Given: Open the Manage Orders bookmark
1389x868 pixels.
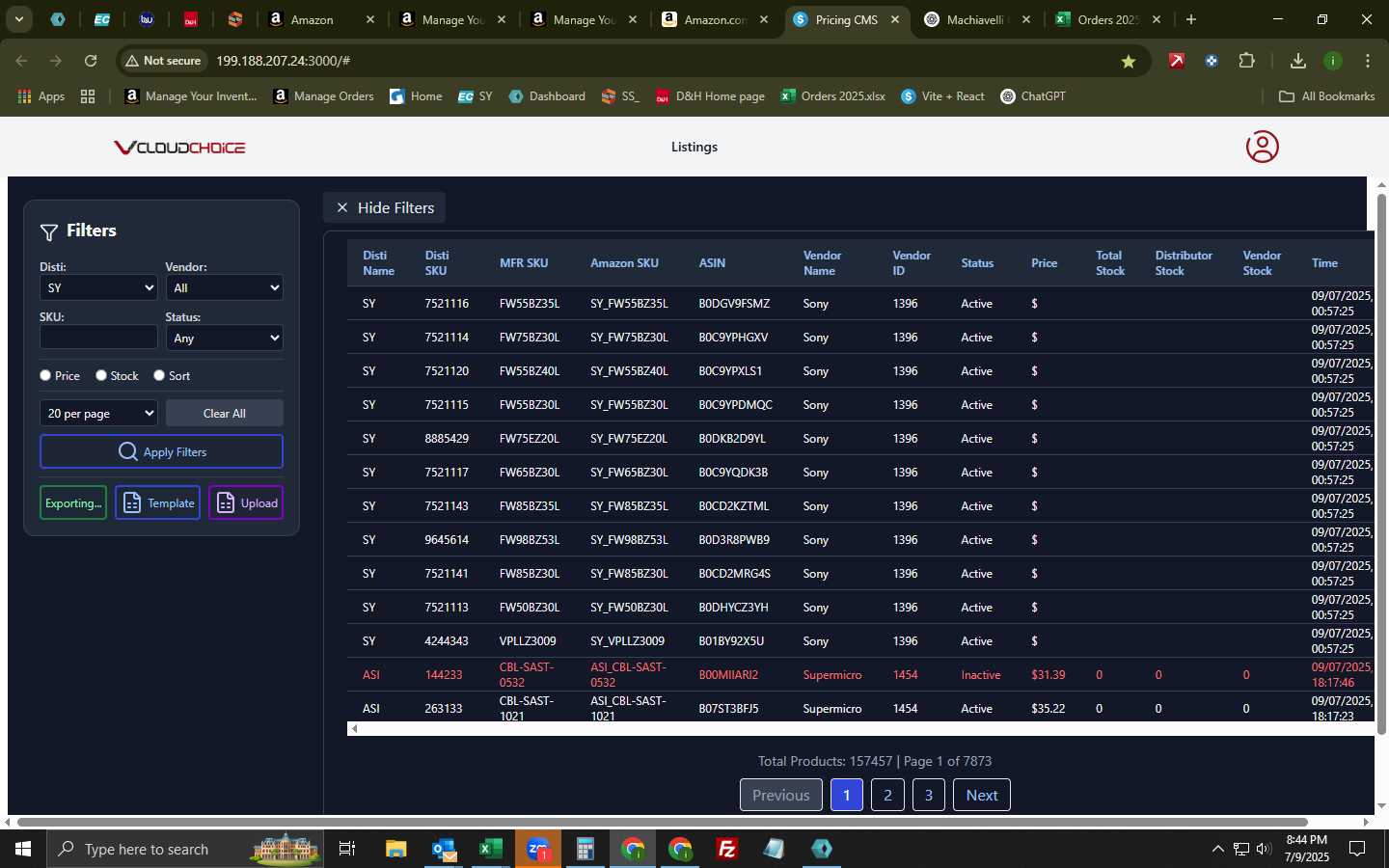Looking at the screenshot, I should pyautogui.click(x=323, y=96).
